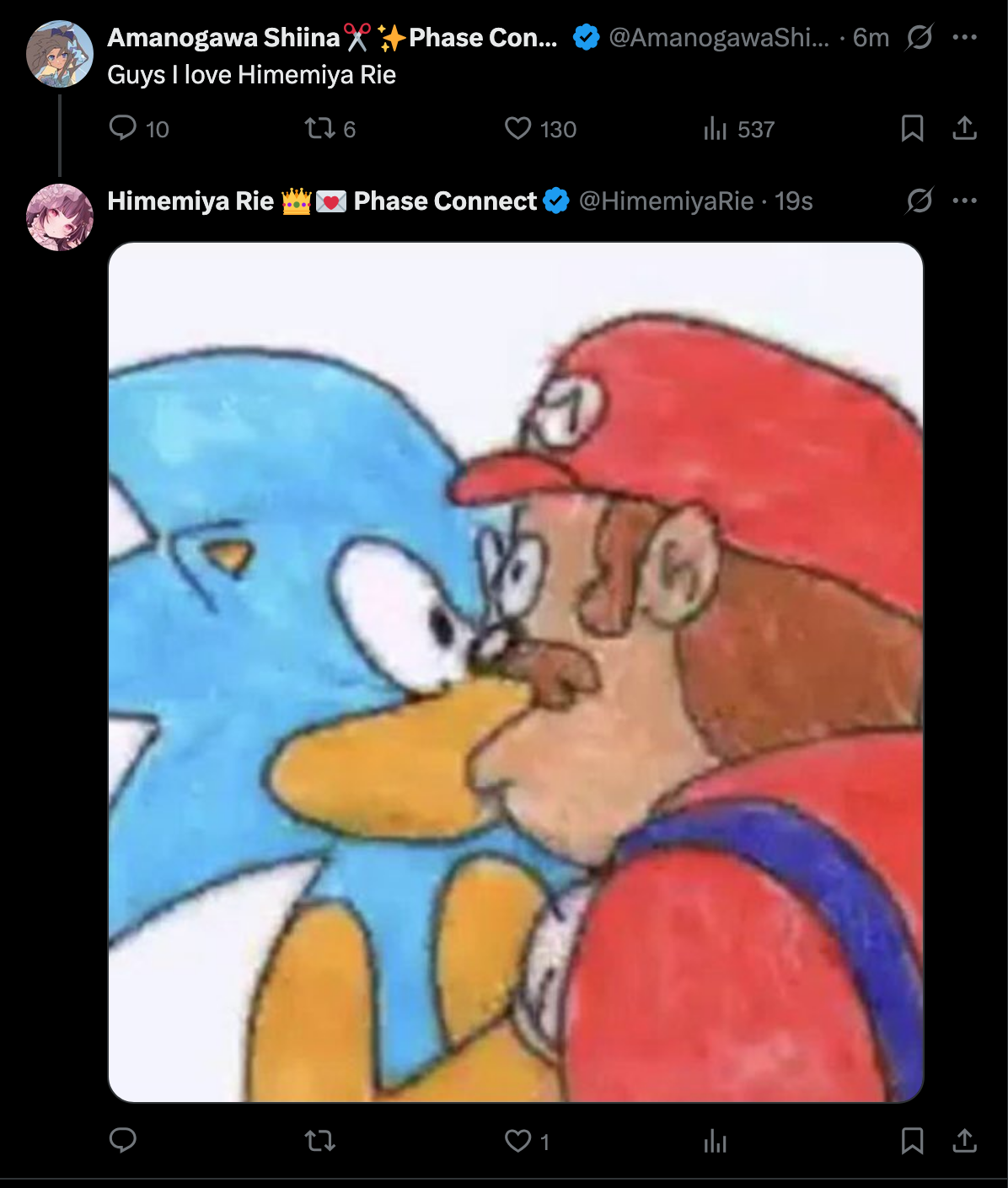Like Himemiya Rie's reply with 1 like
This screenshot has height=1188, width=1008.
coord(517,1141)
